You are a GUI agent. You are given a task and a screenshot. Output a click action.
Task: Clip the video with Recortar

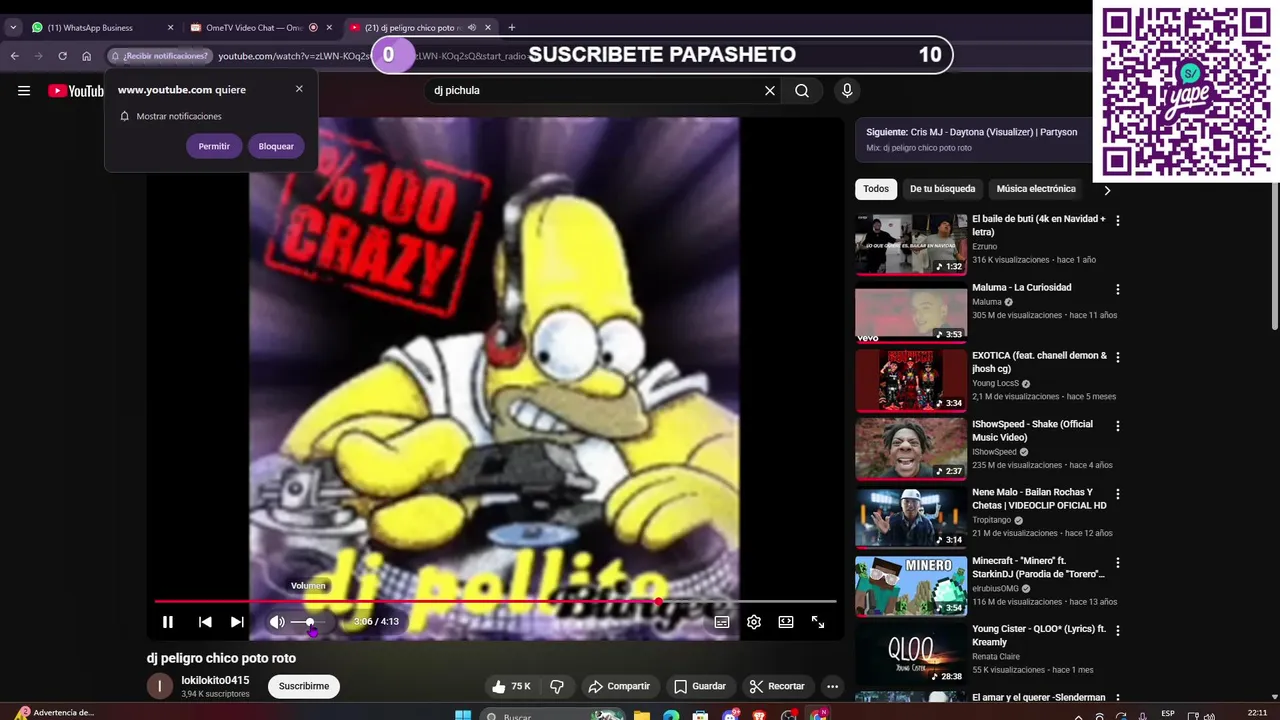[x=777, y=686]
